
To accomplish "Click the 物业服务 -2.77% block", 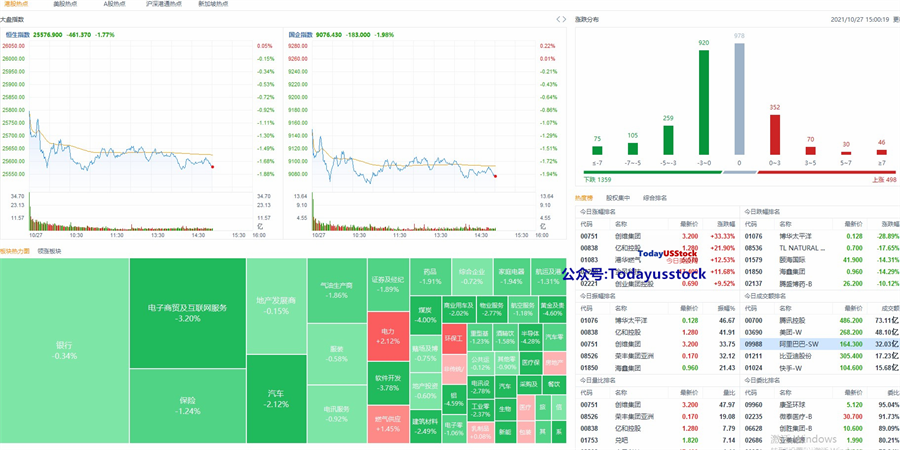I will click(491, 309).
